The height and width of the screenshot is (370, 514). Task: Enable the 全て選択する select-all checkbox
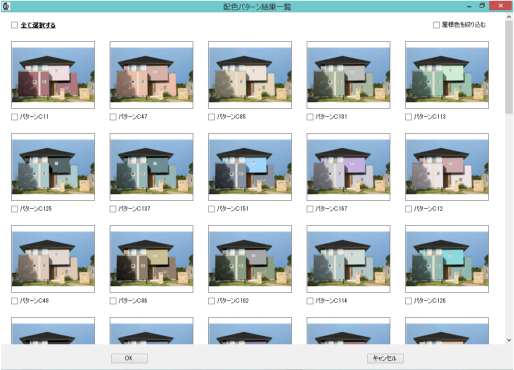[x=14, y=25]
